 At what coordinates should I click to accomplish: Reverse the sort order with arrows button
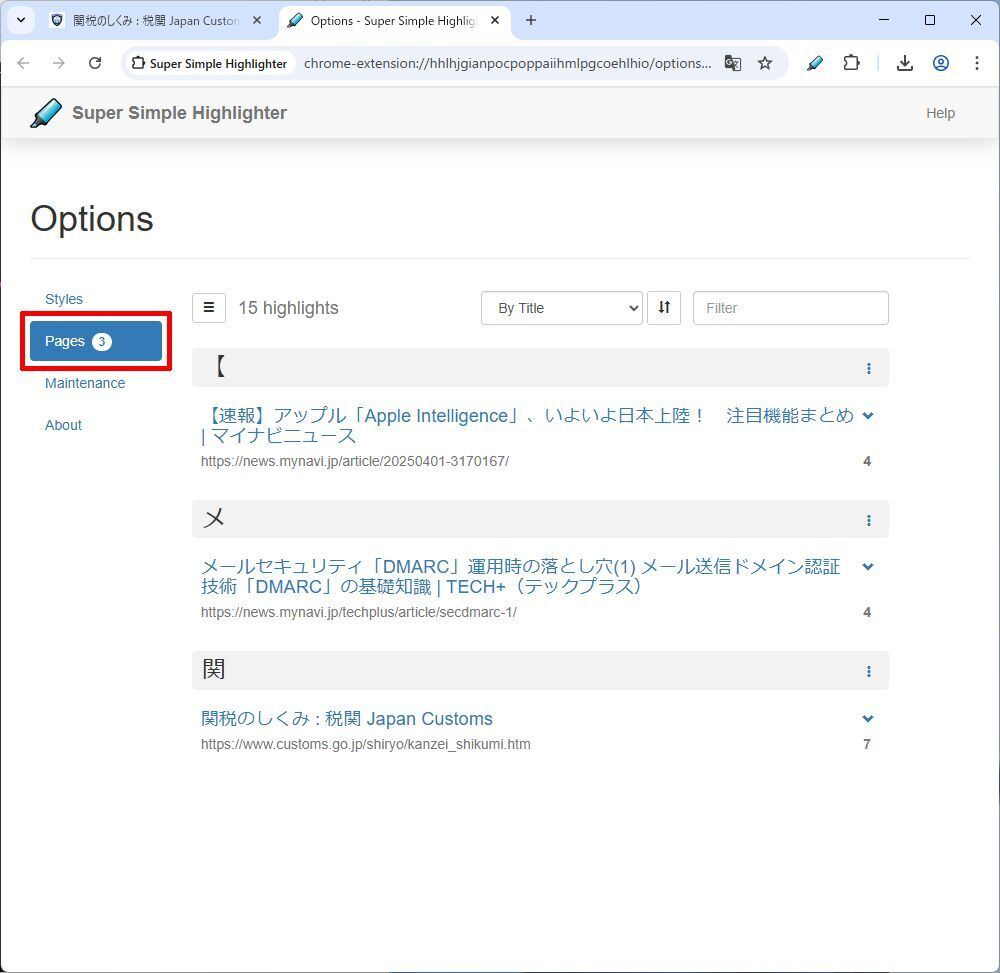pos(664,308)
